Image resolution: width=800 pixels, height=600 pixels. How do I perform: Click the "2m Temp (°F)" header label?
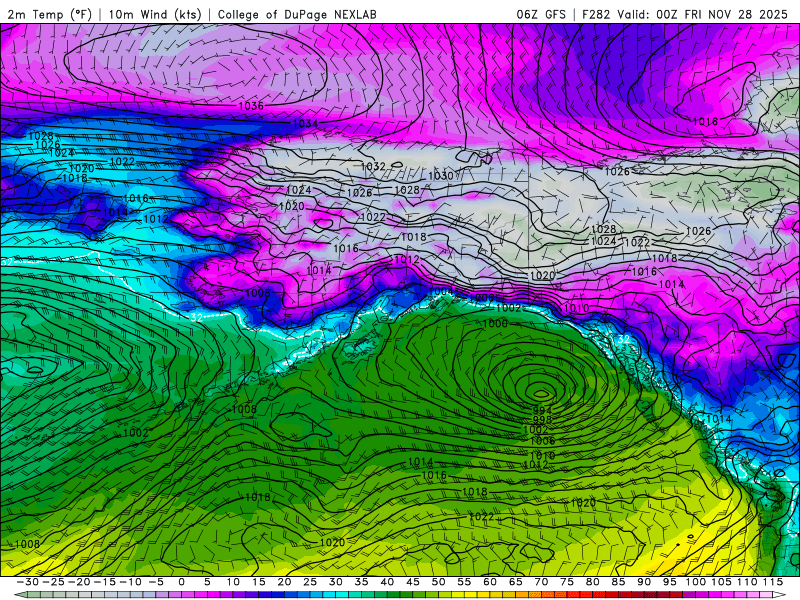coord(49,14)
